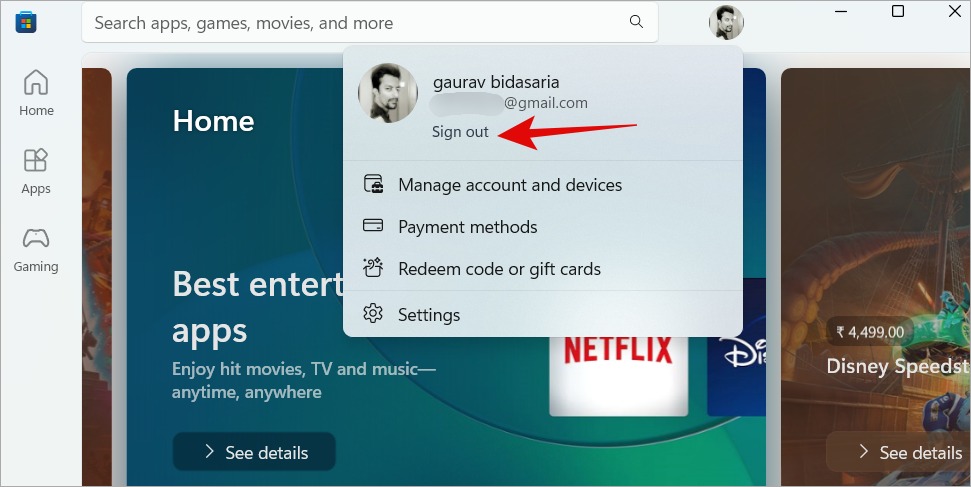Screen dimensions: 971x487
Task: Go to the Apps sidebar section
Action: 36,172
